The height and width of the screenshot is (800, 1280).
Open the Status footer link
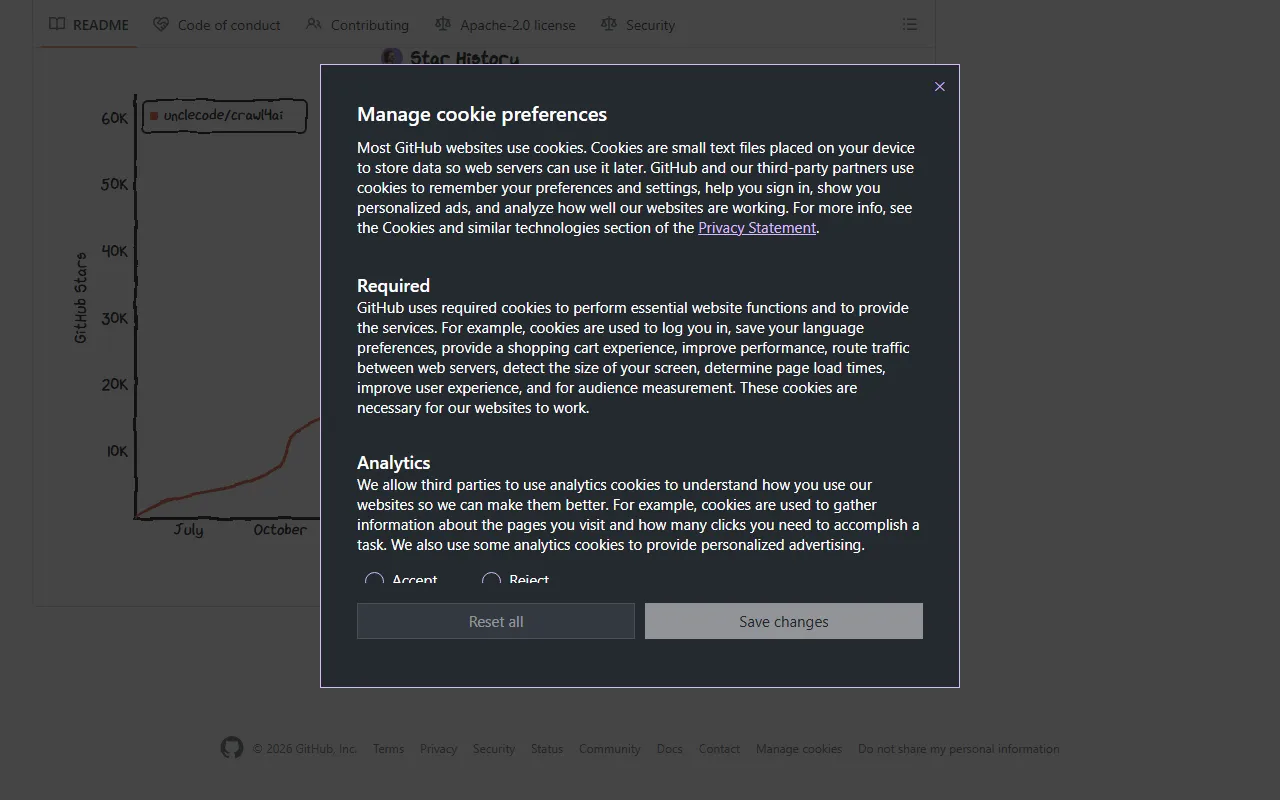546,749
